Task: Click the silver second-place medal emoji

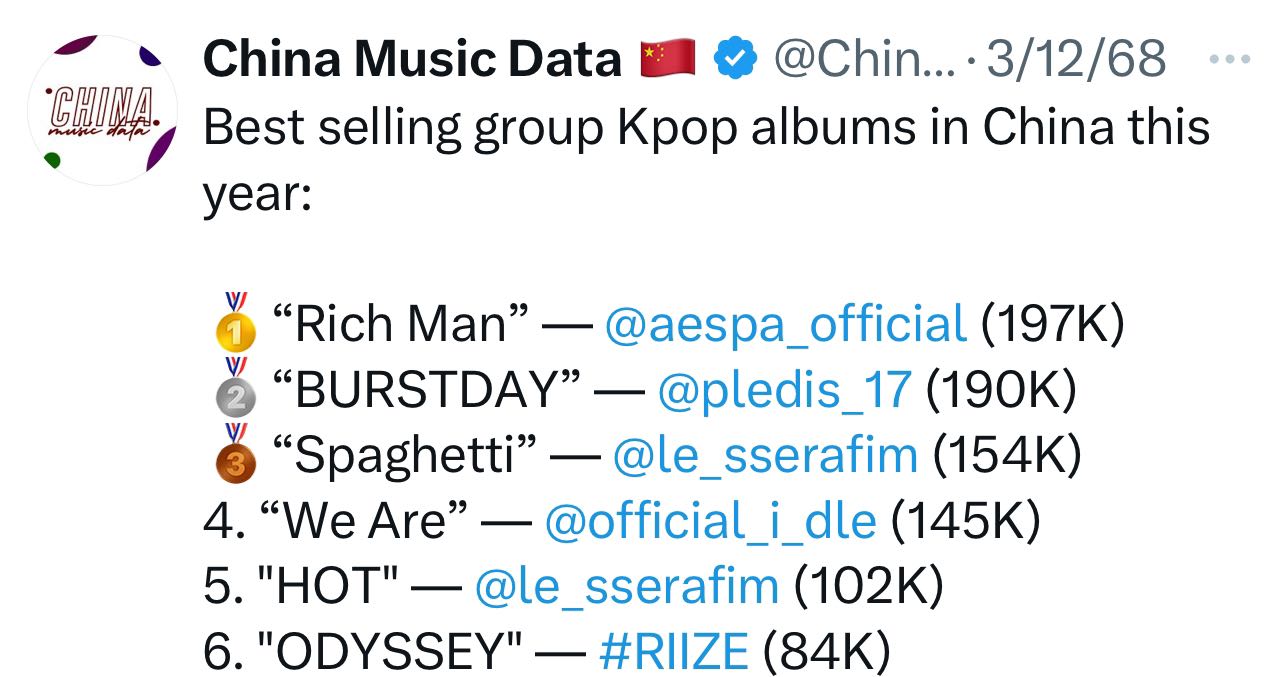Action: point(234,388)
